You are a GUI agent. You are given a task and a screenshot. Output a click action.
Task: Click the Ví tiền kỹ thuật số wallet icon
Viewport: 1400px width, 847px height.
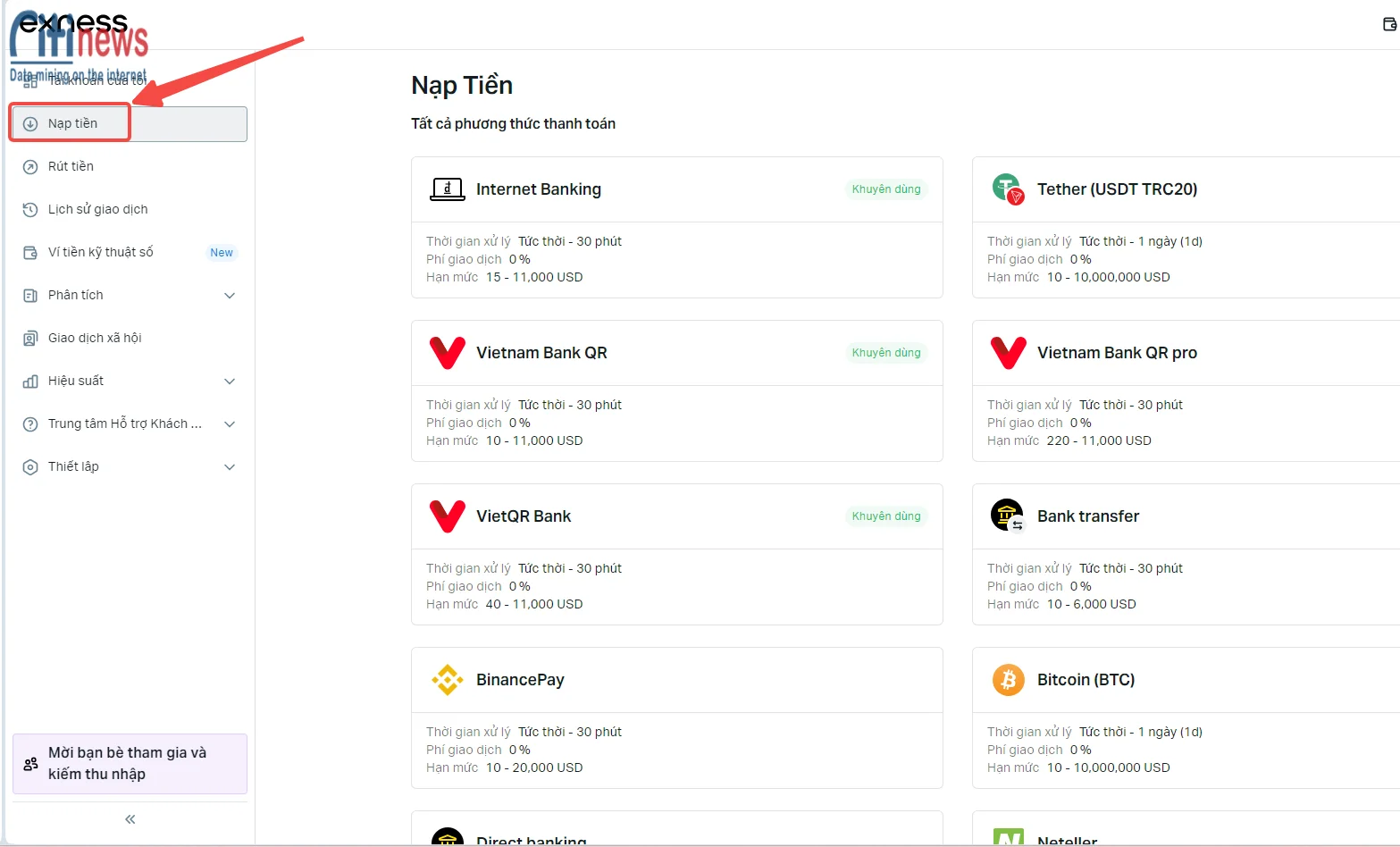[30, 253]
